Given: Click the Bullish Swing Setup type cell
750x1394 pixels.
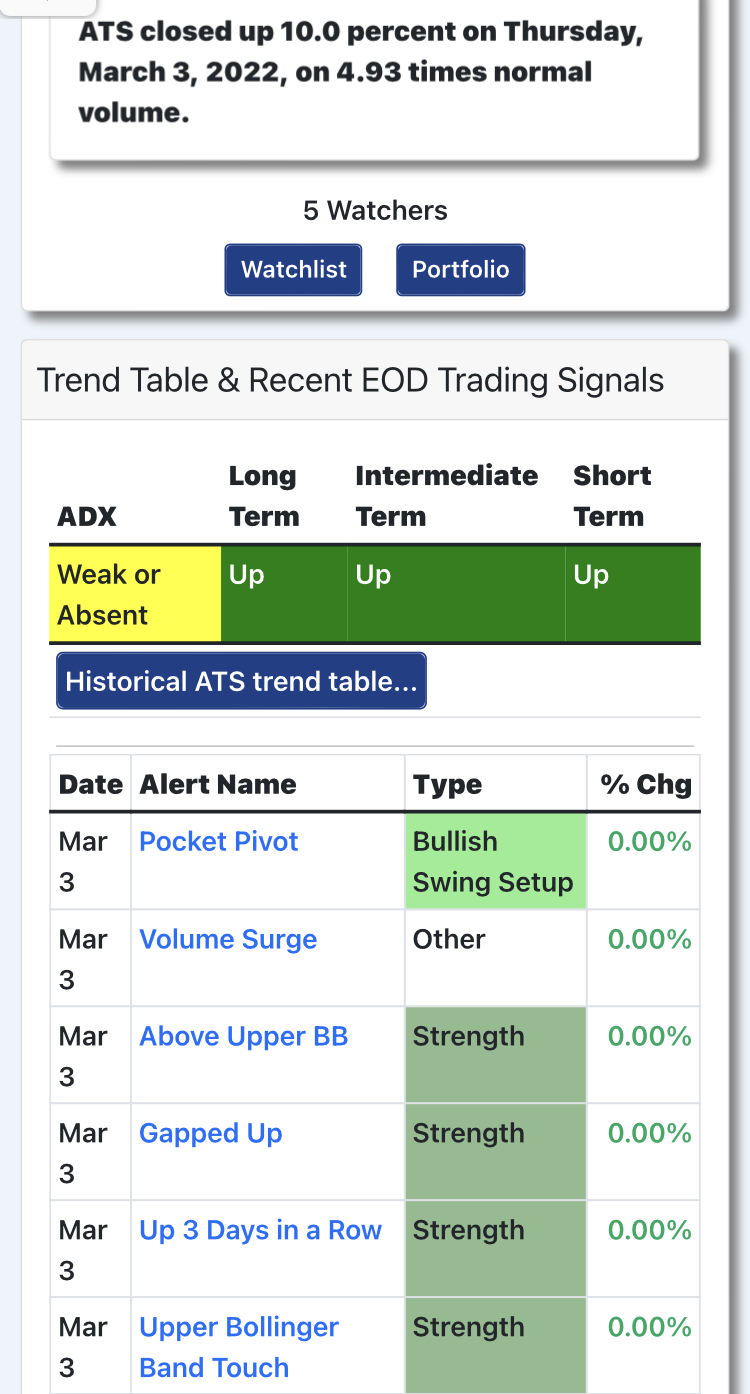Looking at the screenshot, I should [495, 861].
